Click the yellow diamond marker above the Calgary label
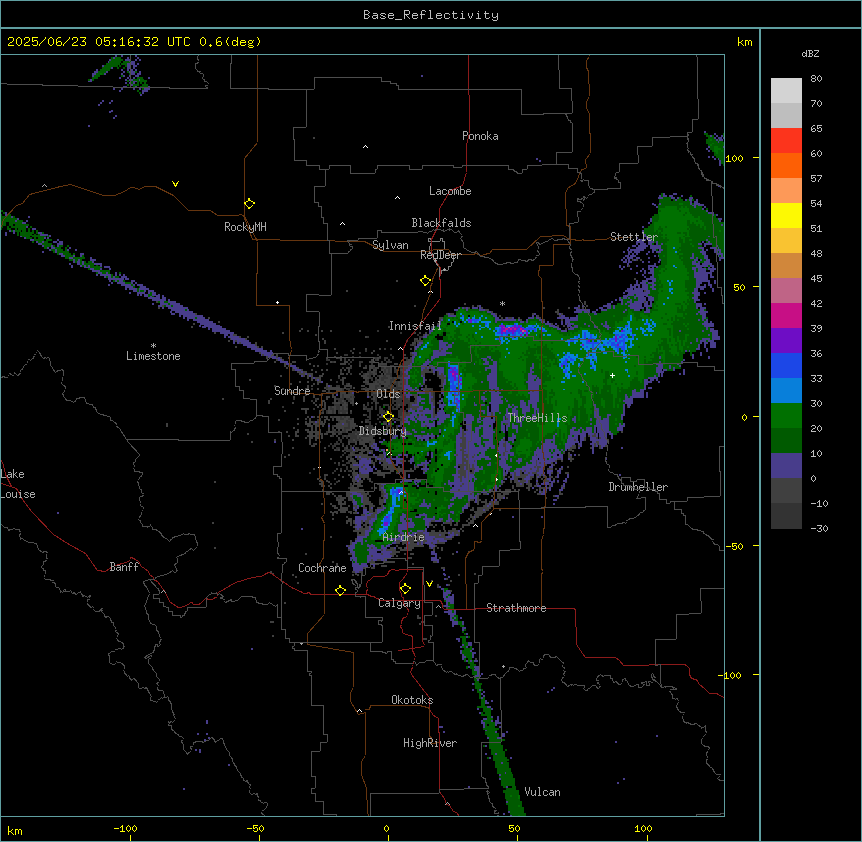 tap(405, 589)
